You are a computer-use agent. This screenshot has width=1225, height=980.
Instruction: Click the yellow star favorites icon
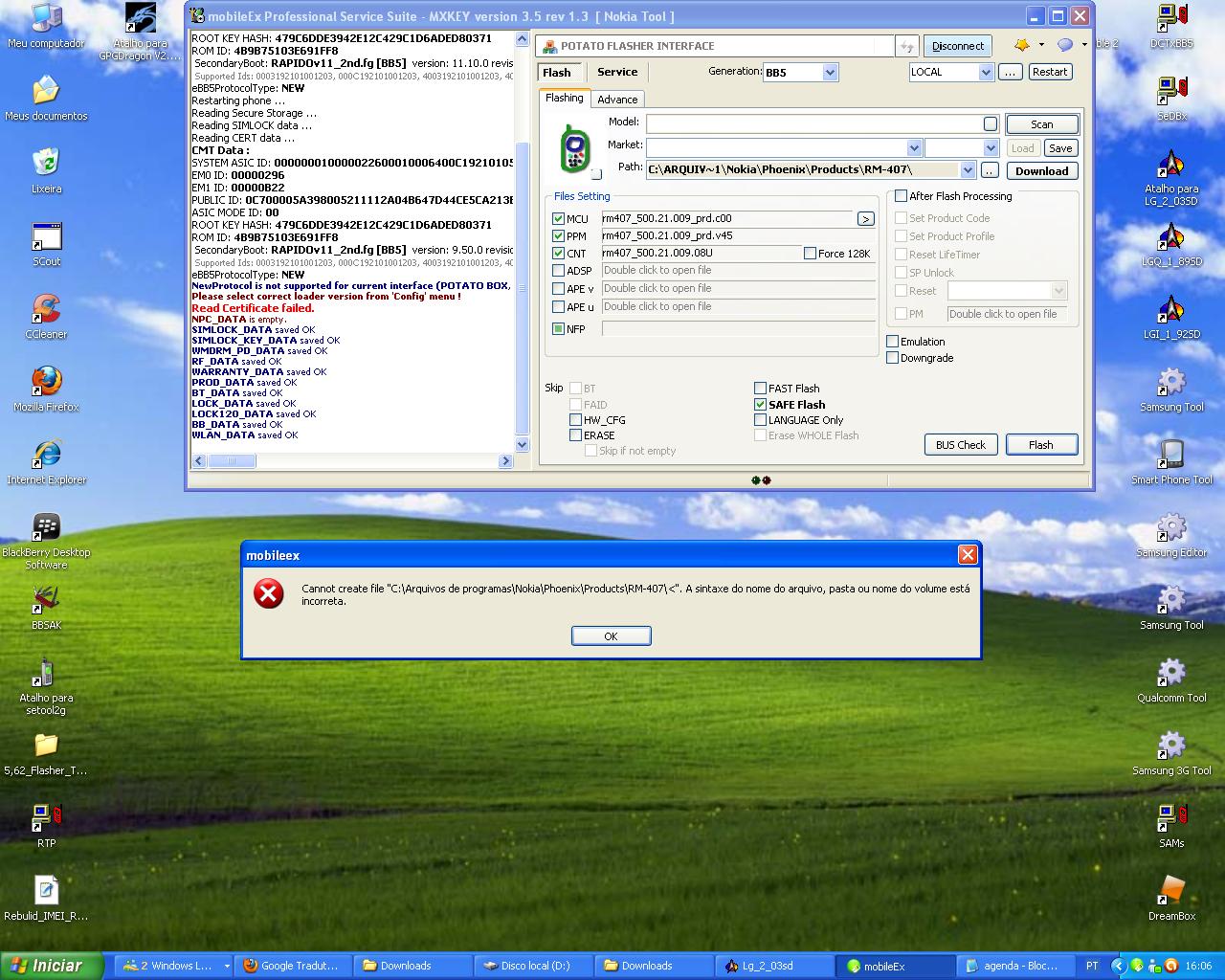(1022, 45)
